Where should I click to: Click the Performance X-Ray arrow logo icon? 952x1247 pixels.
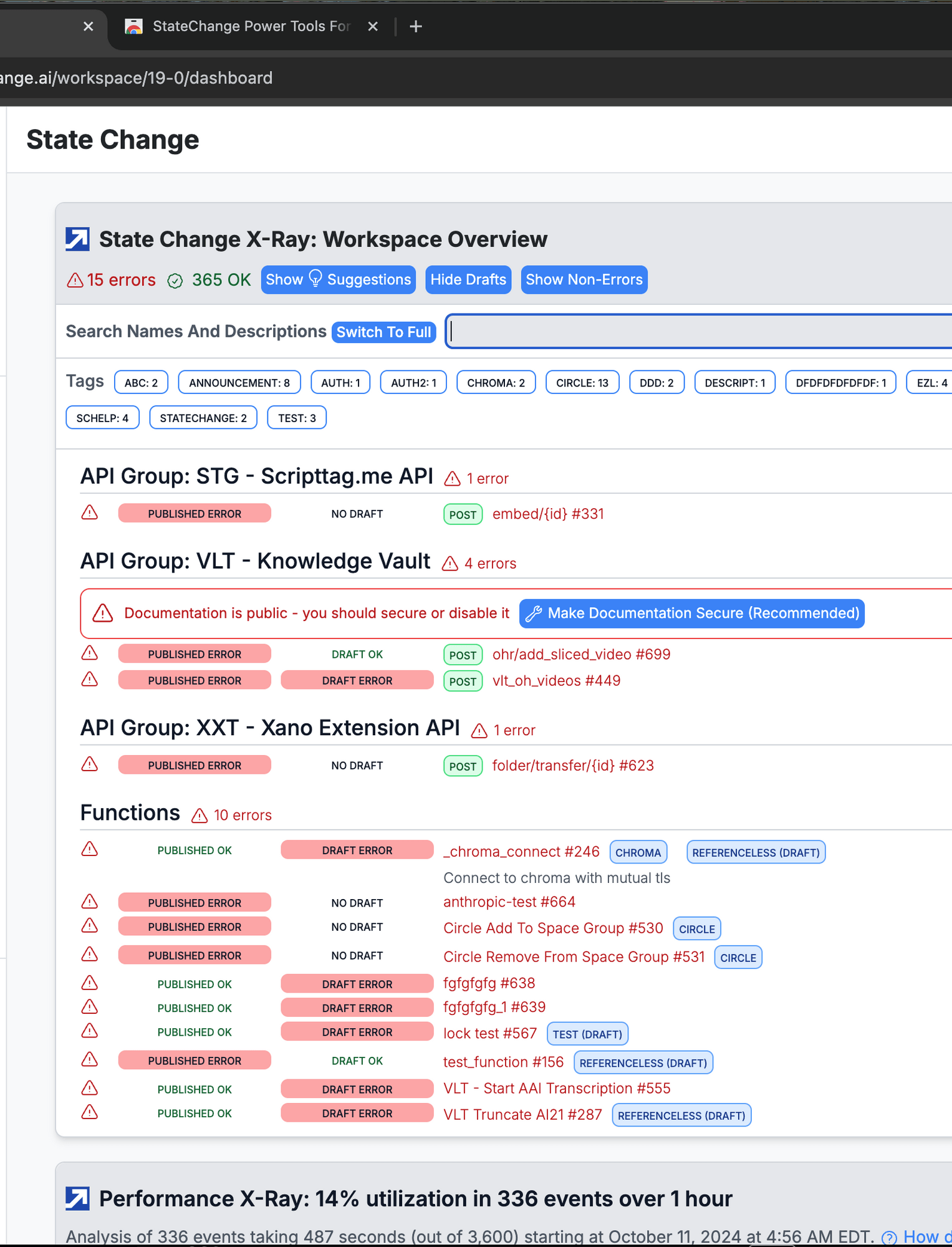[77, 1198]
